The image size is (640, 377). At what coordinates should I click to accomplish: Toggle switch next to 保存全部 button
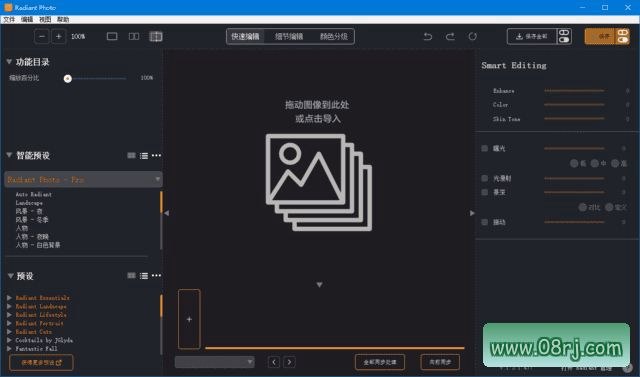(564, 36)
